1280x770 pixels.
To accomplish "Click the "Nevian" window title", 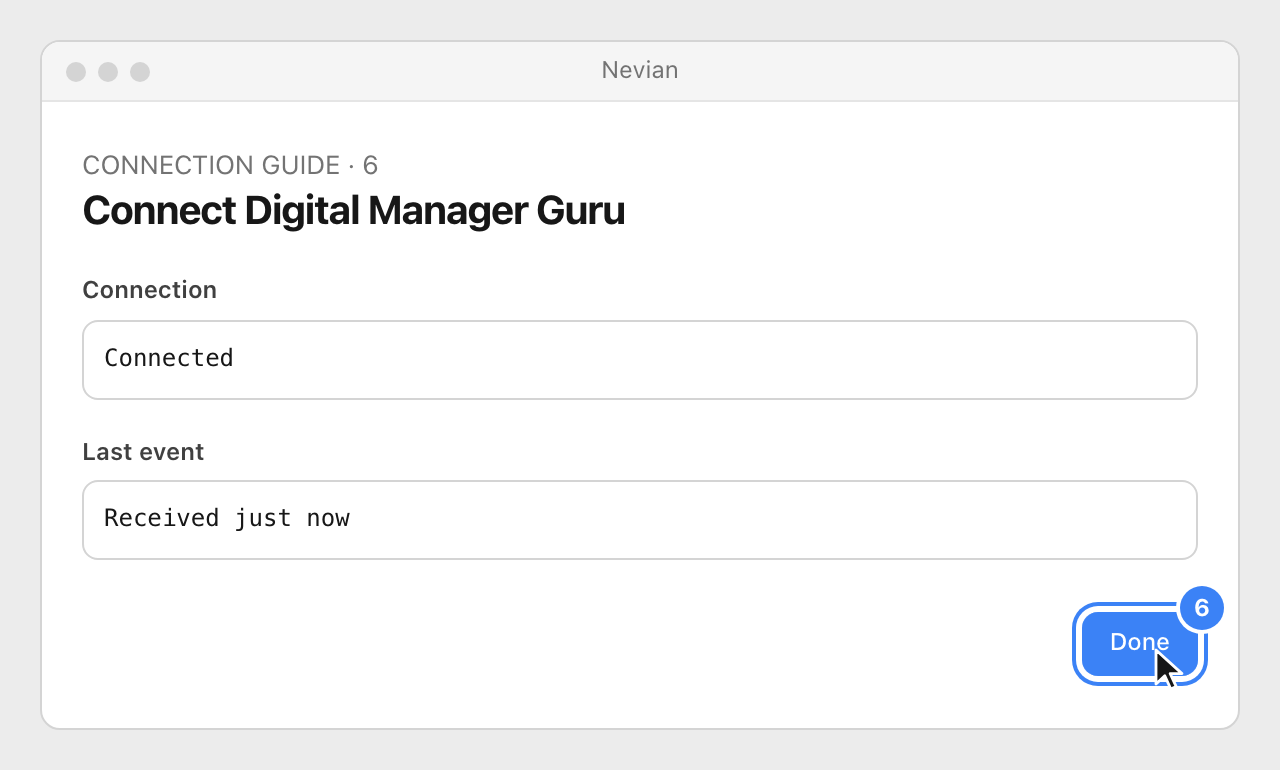I will click(x=640, y=70).
